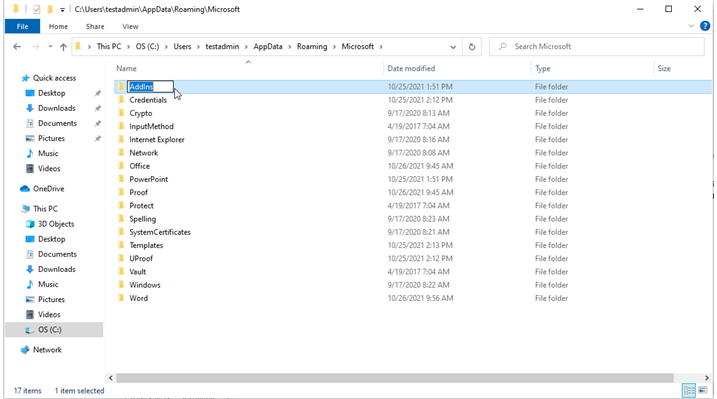Screen dimensions: 717x399
Task: Switch to Details view icon in status bar
Action: (x=689, y=390)
